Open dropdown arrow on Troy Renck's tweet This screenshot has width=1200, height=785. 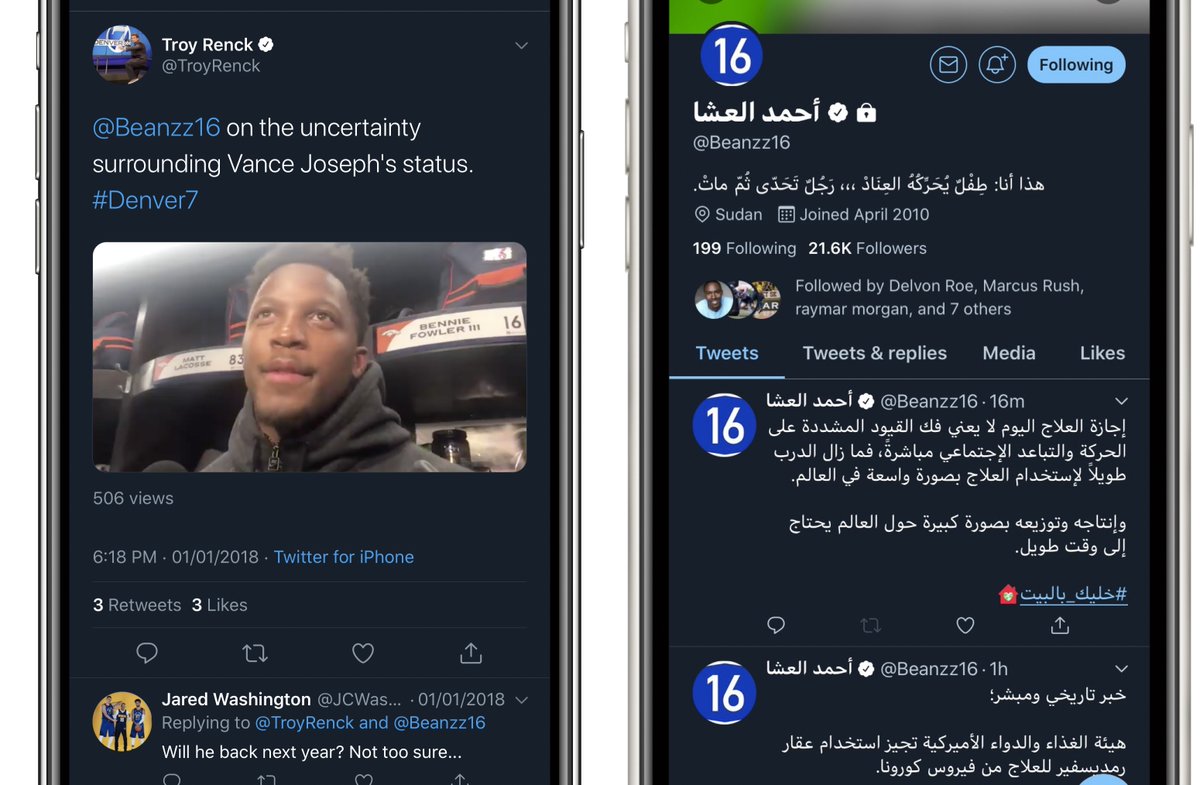521,46
